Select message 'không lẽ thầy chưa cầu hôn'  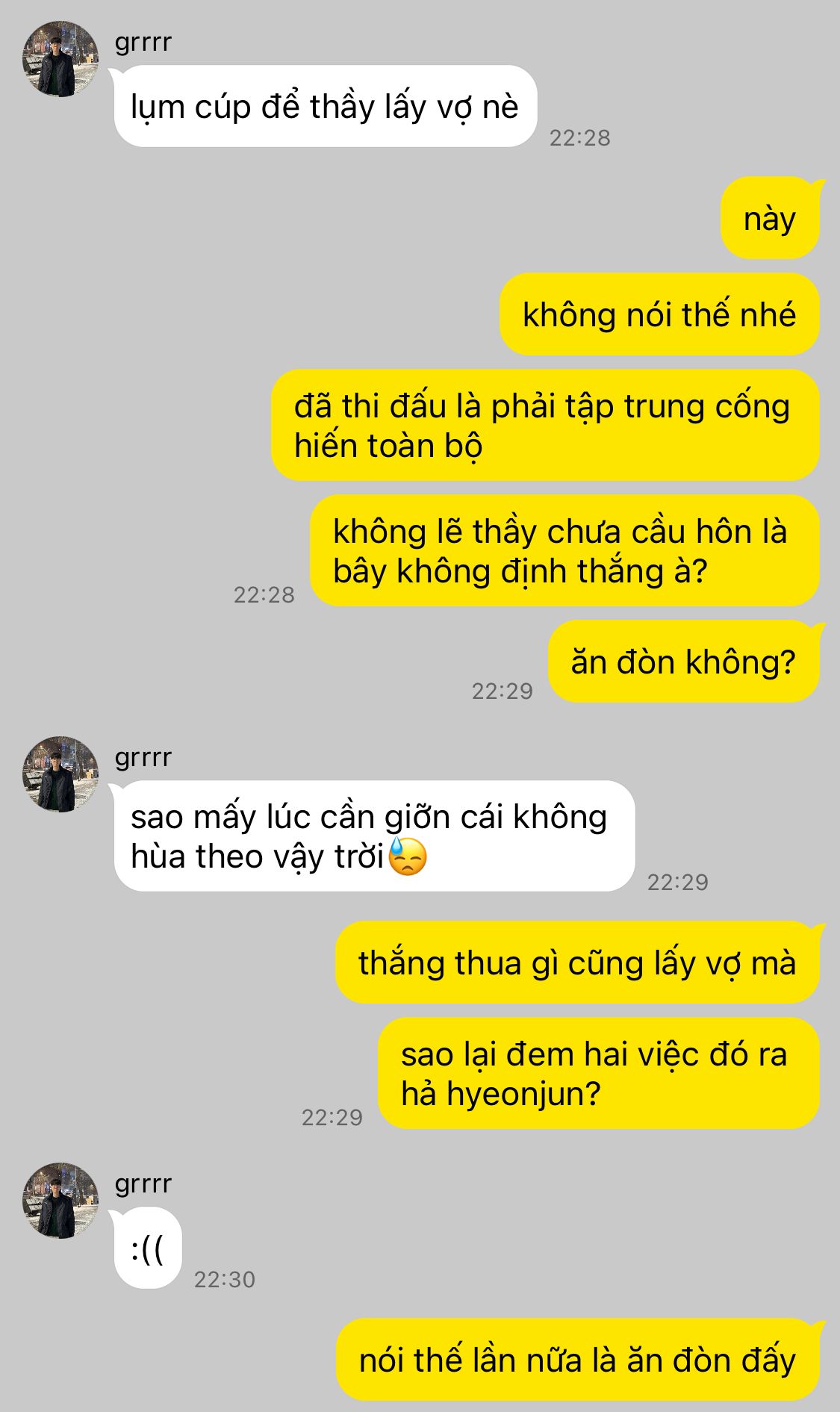[x=564, y=550]
